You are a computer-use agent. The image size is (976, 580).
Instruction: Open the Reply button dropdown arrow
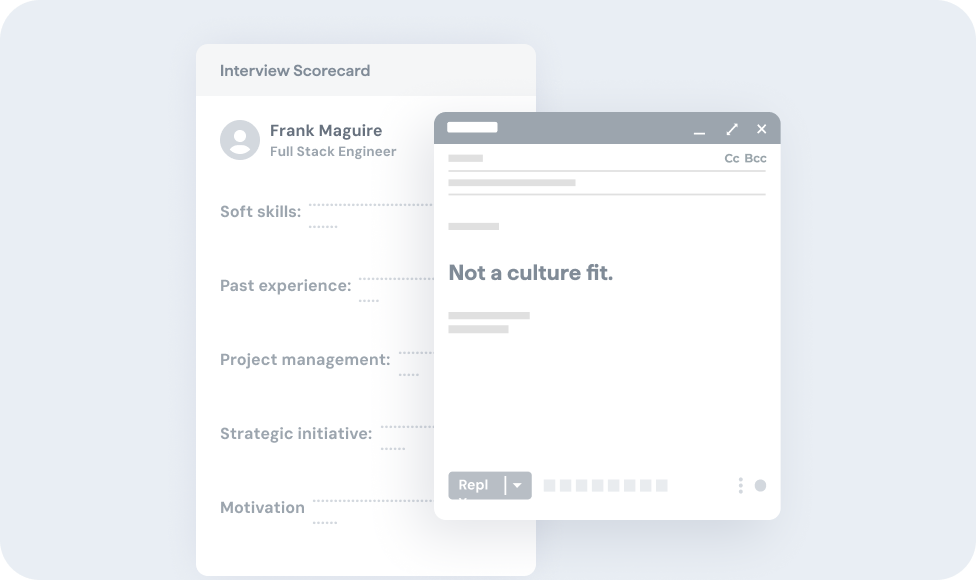pyautogui.click(x=517, y=485)
